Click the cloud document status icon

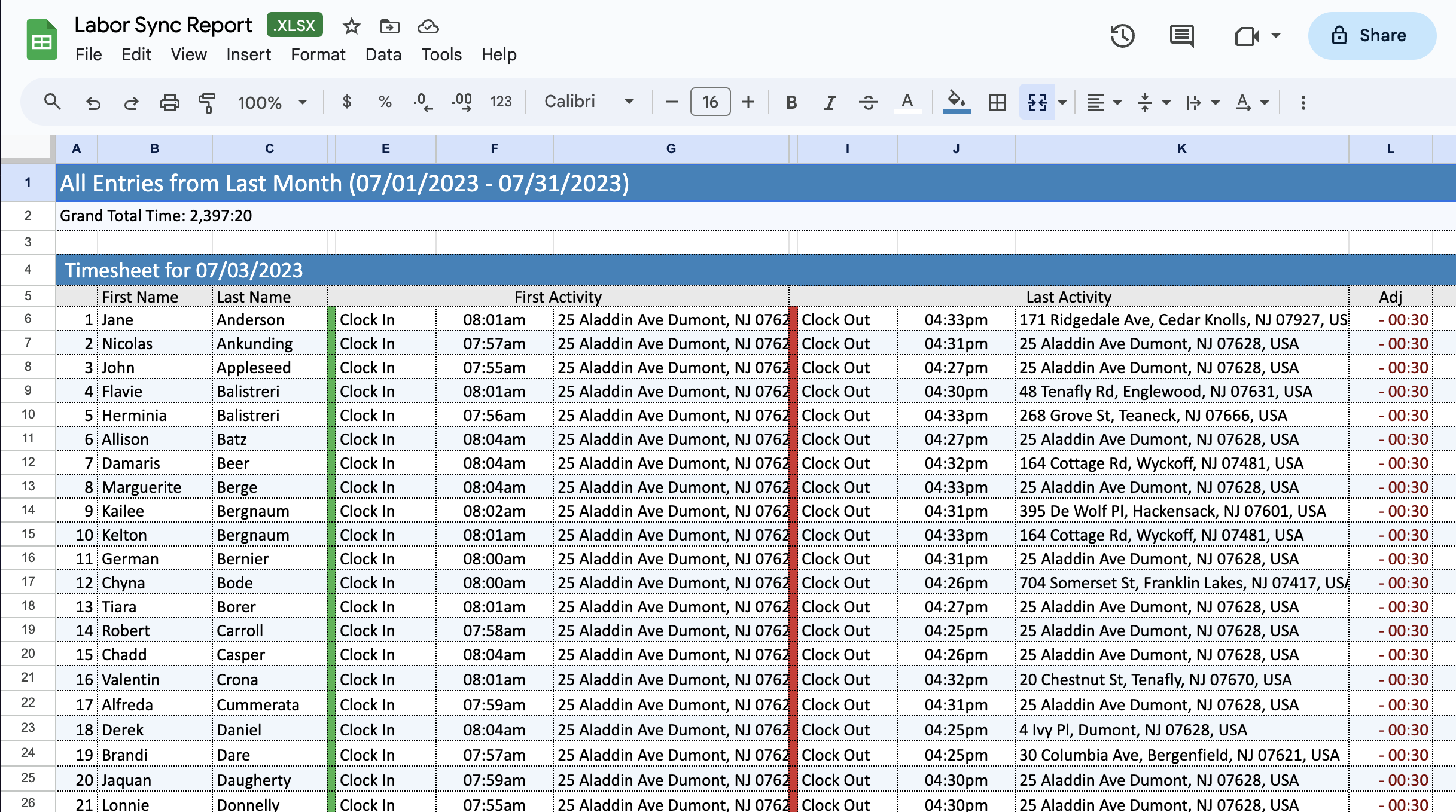(x=428, y=26)
